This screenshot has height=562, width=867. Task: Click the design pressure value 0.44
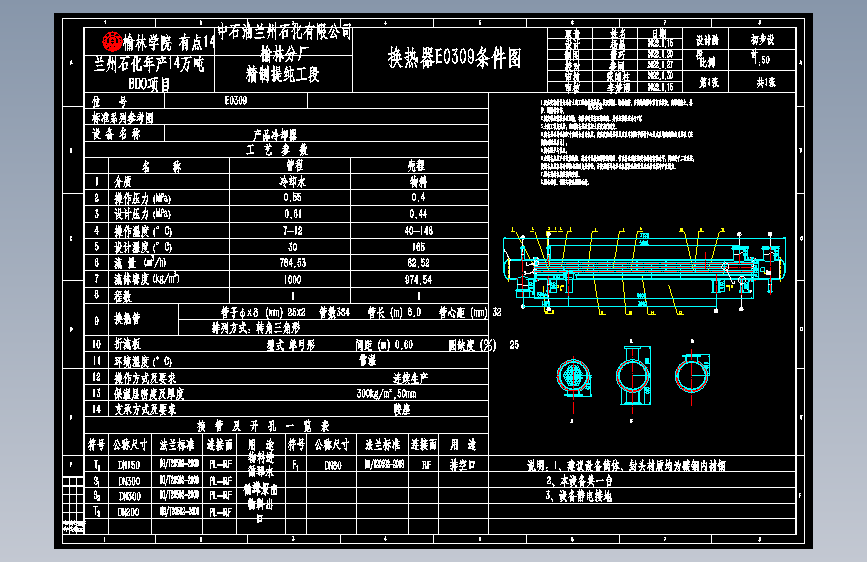(418, 214)
